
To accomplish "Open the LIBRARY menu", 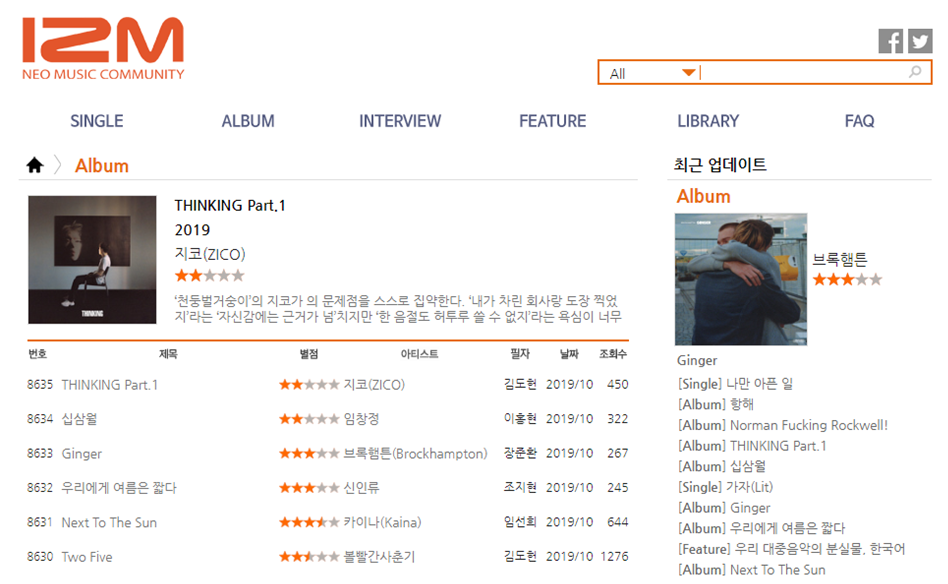I will (708, 121).
